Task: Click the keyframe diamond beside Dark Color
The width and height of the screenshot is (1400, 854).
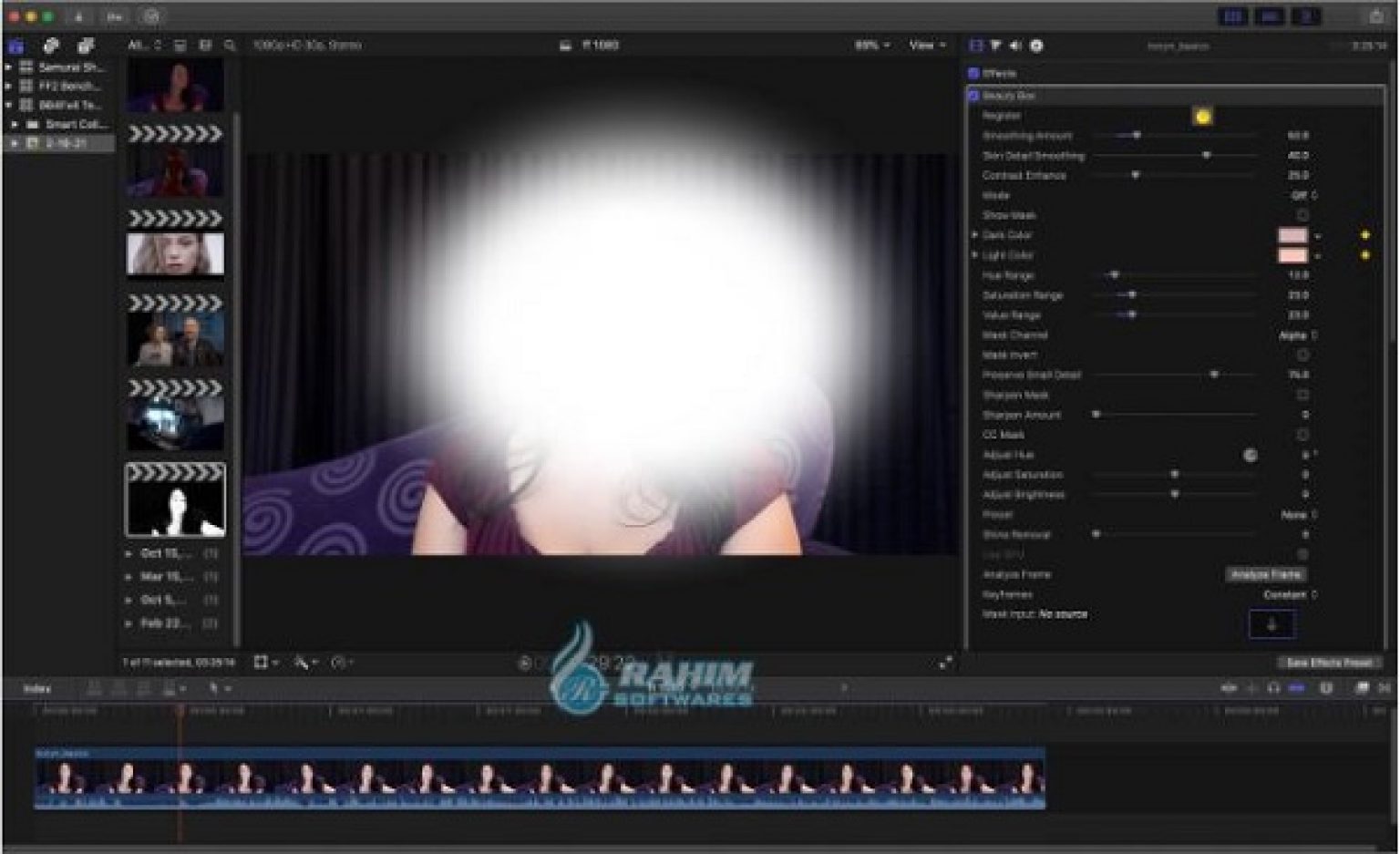Action: pos(1364,234)
